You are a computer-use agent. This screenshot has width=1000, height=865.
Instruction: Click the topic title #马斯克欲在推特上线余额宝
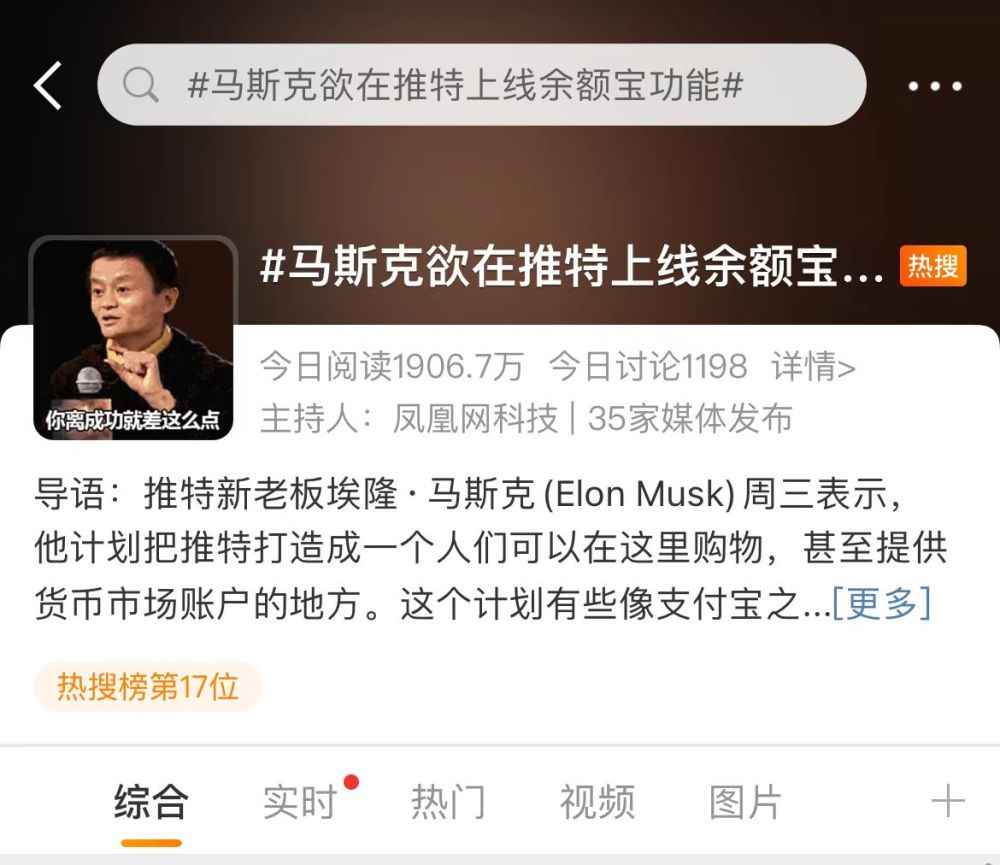[572, 266]
